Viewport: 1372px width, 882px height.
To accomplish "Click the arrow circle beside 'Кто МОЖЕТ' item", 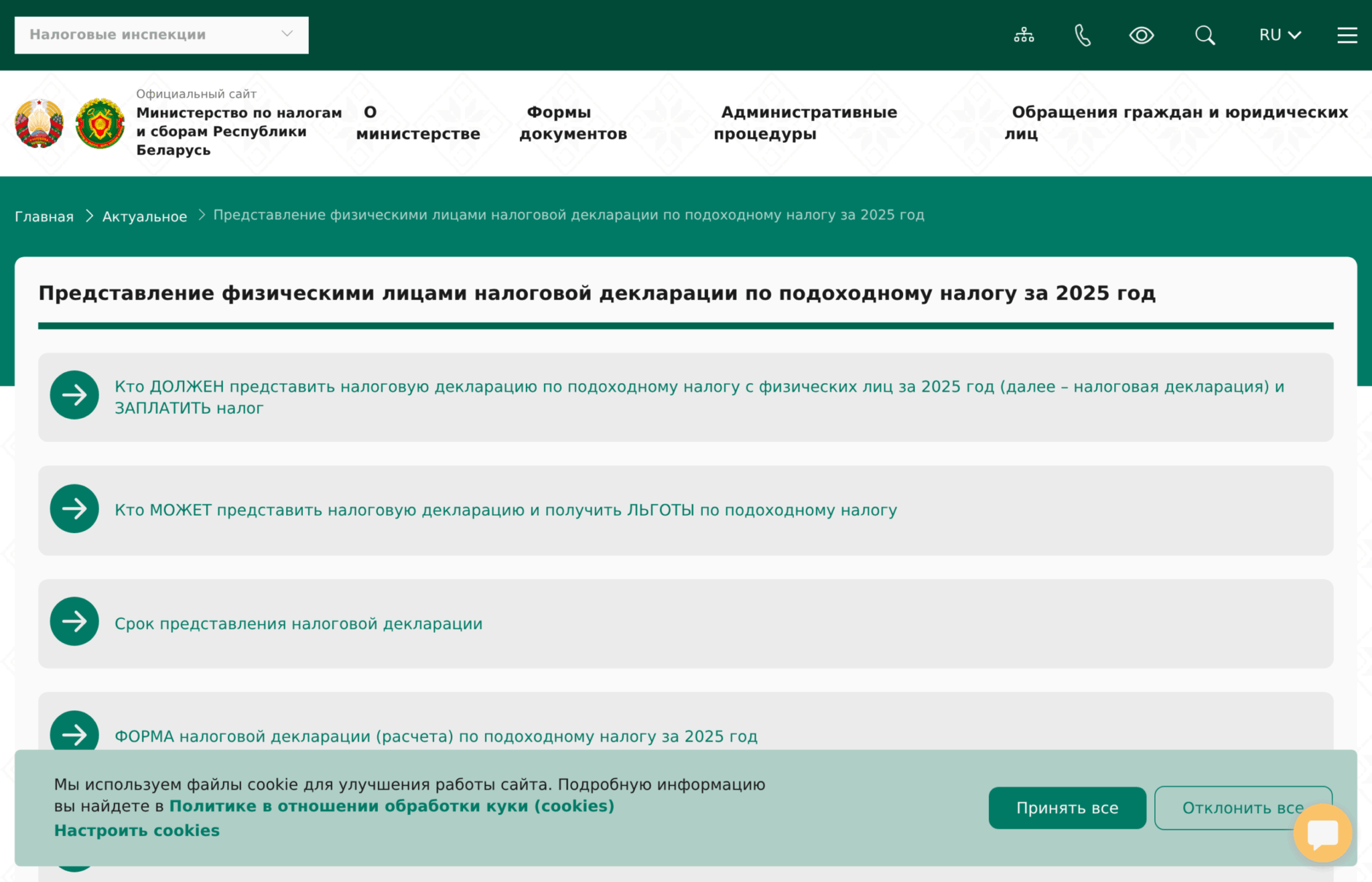I will [74, 509].
